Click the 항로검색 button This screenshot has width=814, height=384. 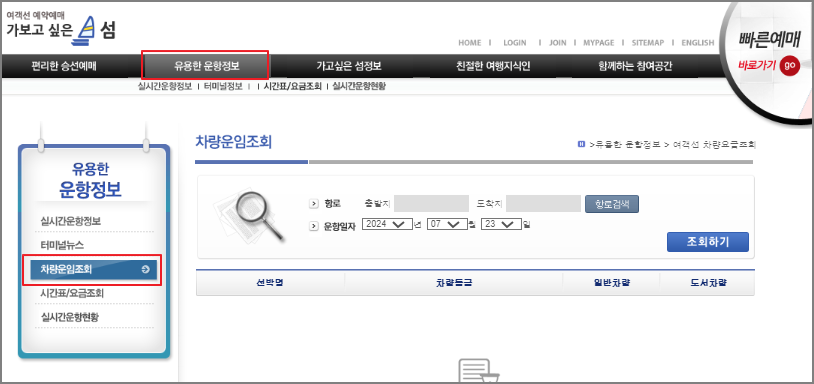coord(612,204)
